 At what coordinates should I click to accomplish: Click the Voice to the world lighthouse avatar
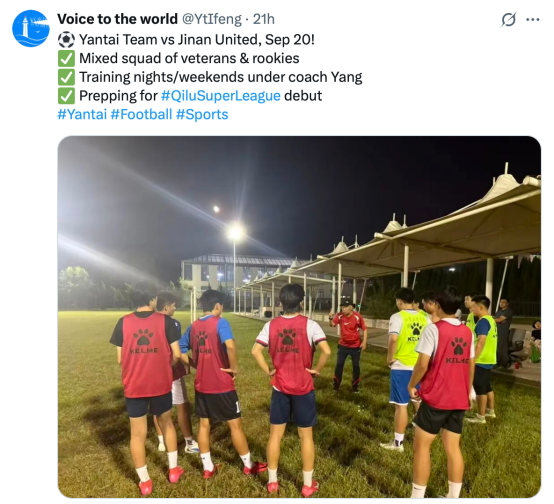pyautogui.click(x=31, y=28)
